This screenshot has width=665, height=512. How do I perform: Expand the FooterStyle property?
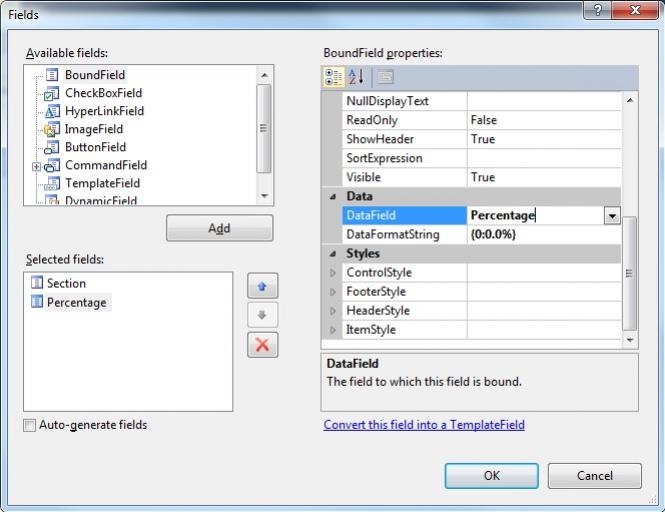[x=333, y=292]
